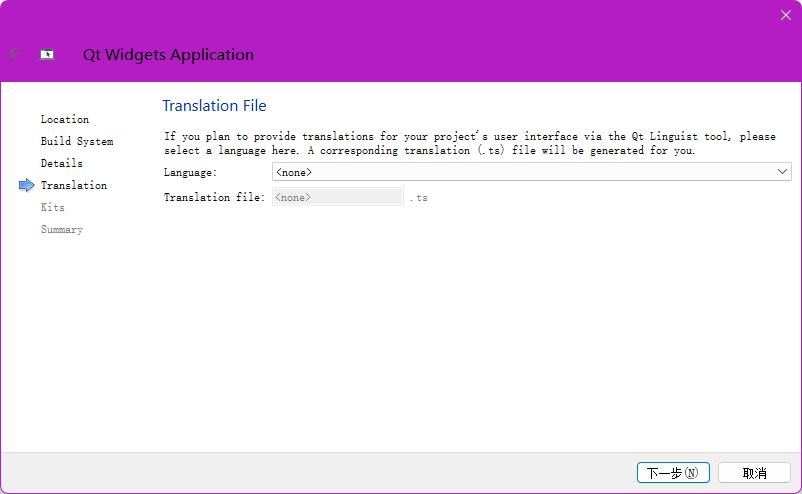Image resolution: width=802 pixels, height=494 pixels.
Task: Click the "Translation file:" label
Action: [214, 197]
